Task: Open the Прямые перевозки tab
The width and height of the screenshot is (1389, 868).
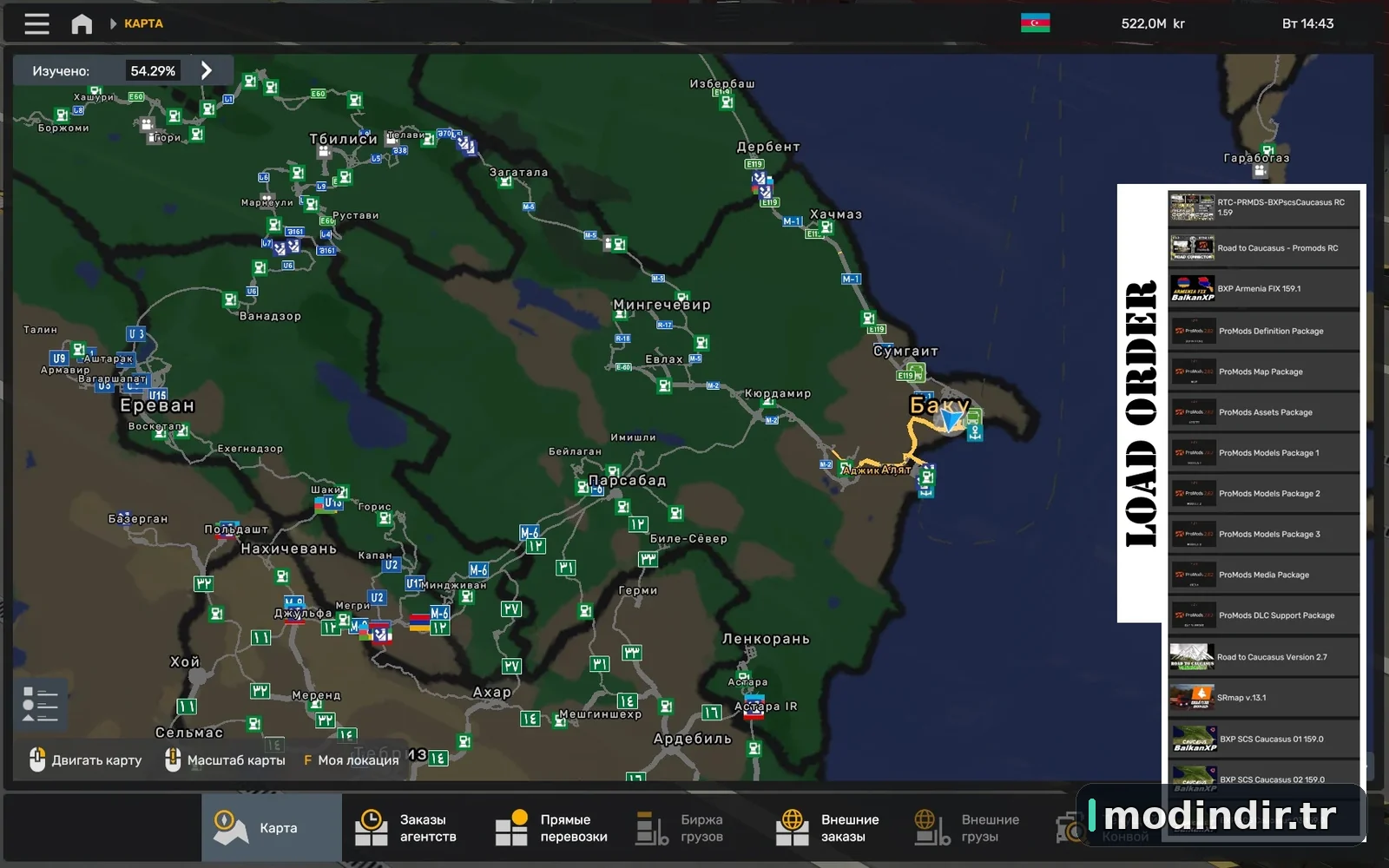Action: coord(551,827)
